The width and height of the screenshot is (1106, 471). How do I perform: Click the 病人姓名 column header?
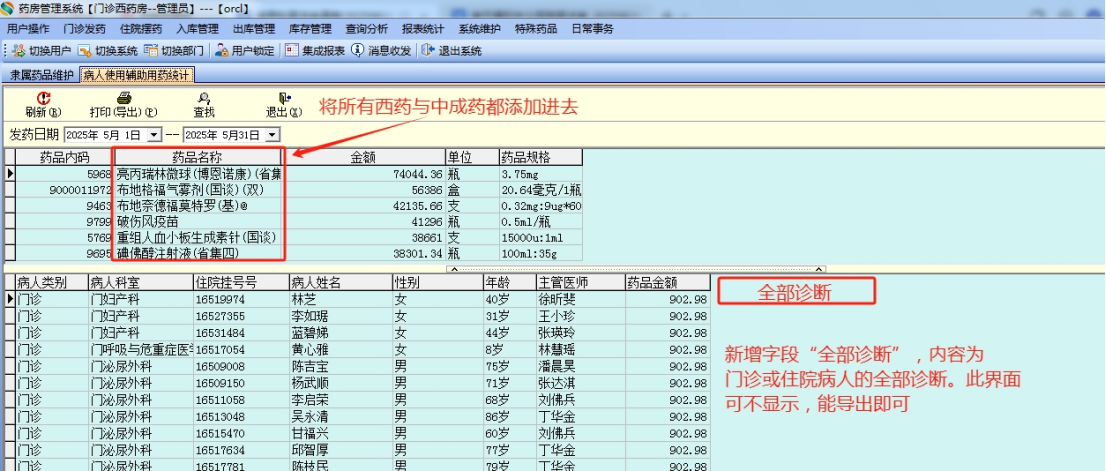coord(341,283)
